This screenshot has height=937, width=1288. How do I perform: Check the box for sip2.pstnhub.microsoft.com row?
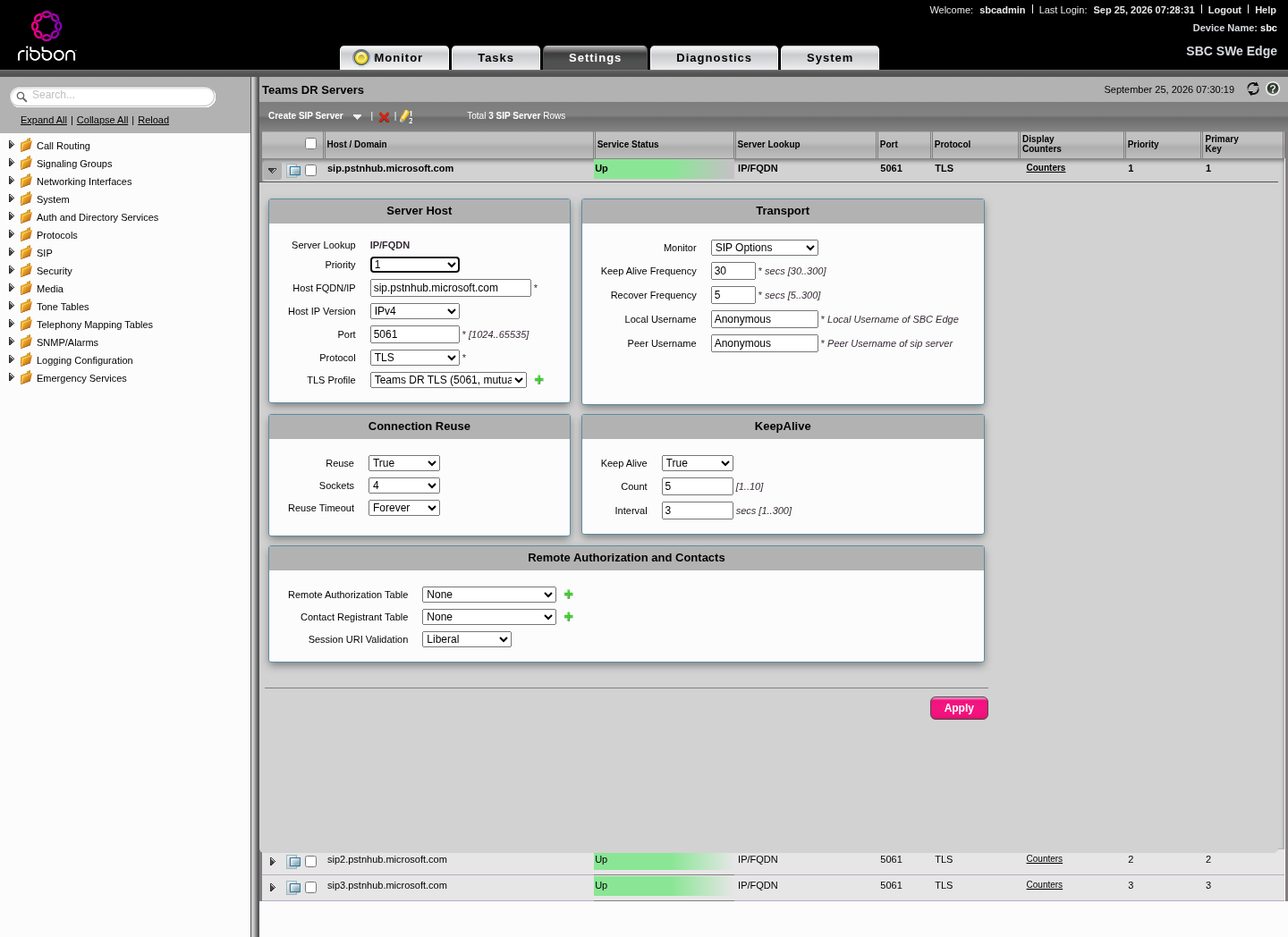point(310,862)
